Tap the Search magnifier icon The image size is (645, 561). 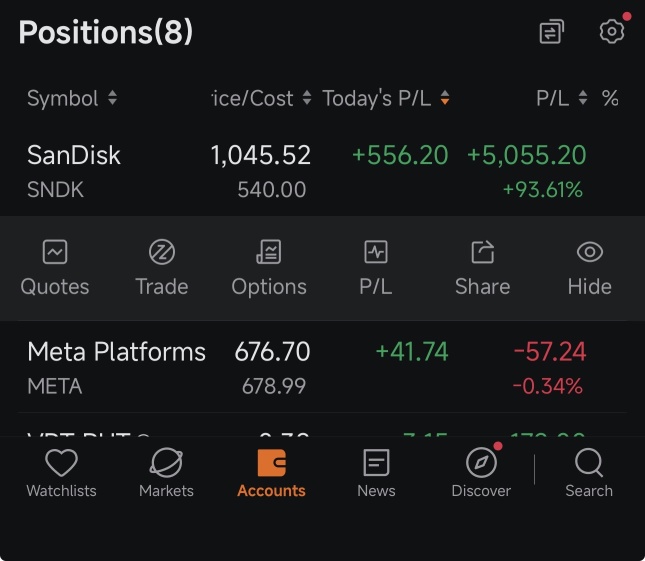tap(589, 463)
